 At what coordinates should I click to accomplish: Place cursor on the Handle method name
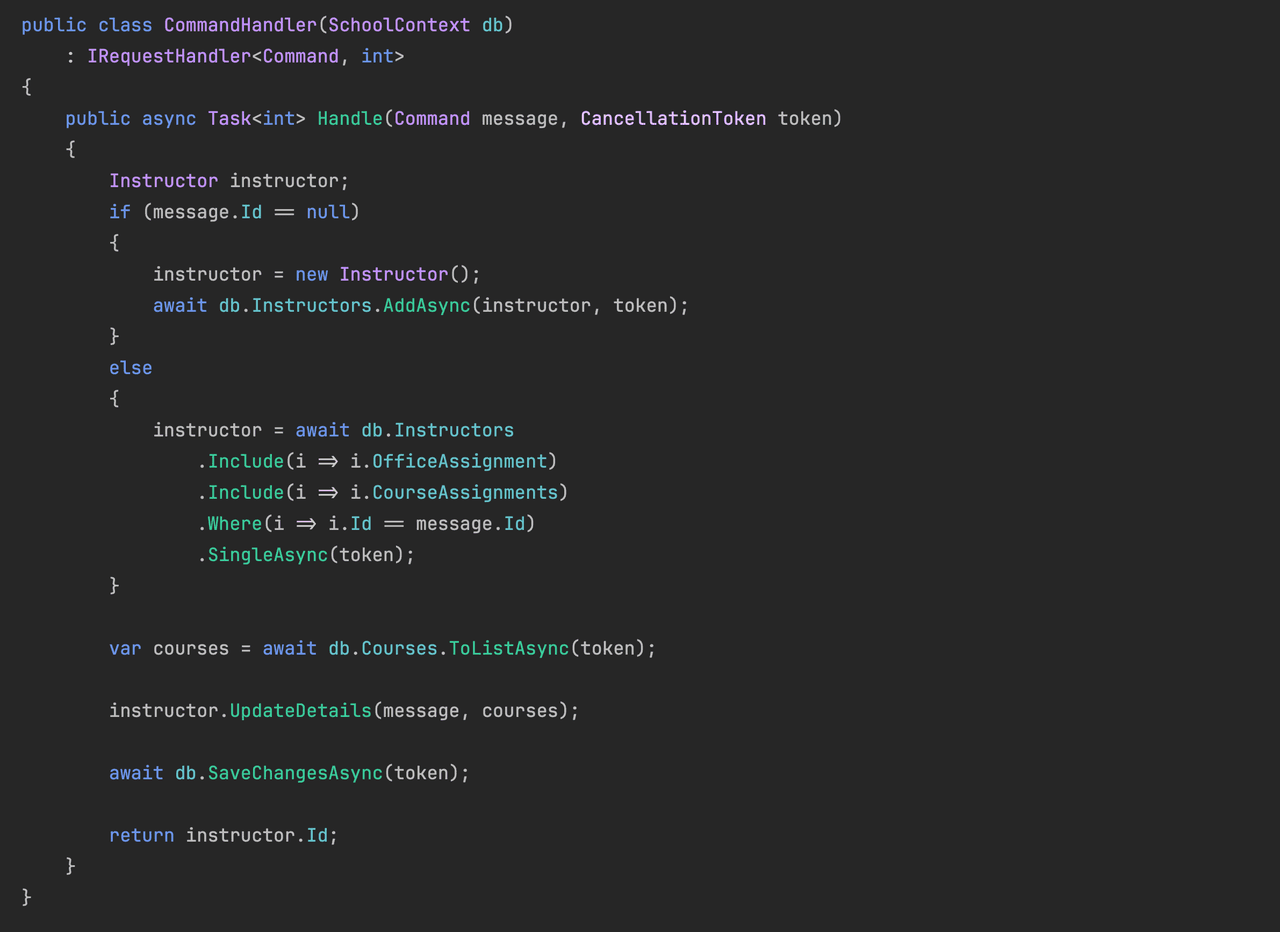tap(350, 118)
